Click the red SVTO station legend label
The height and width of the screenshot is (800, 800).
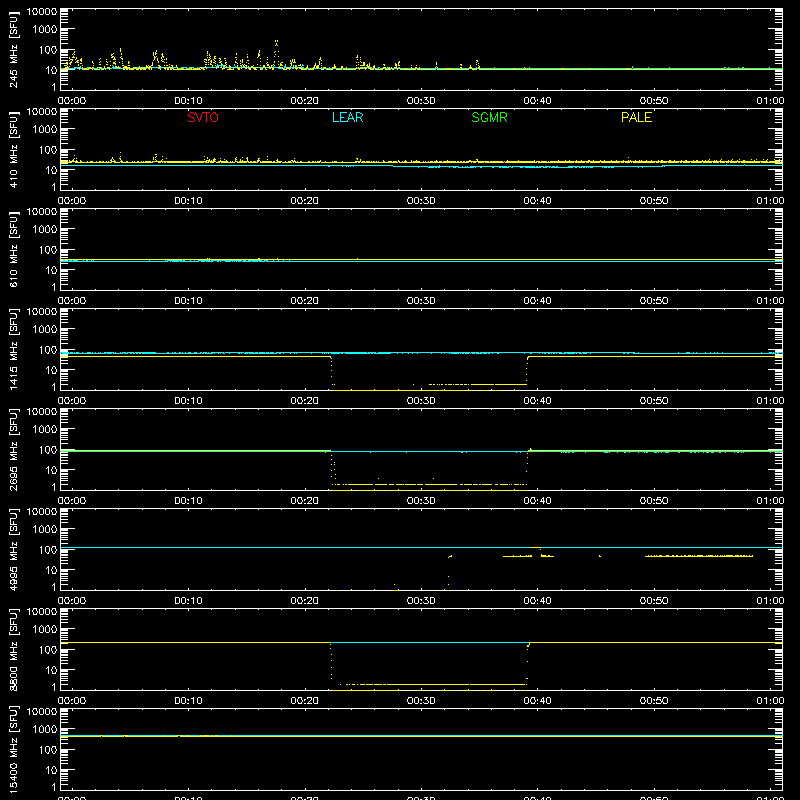point(203,117)
